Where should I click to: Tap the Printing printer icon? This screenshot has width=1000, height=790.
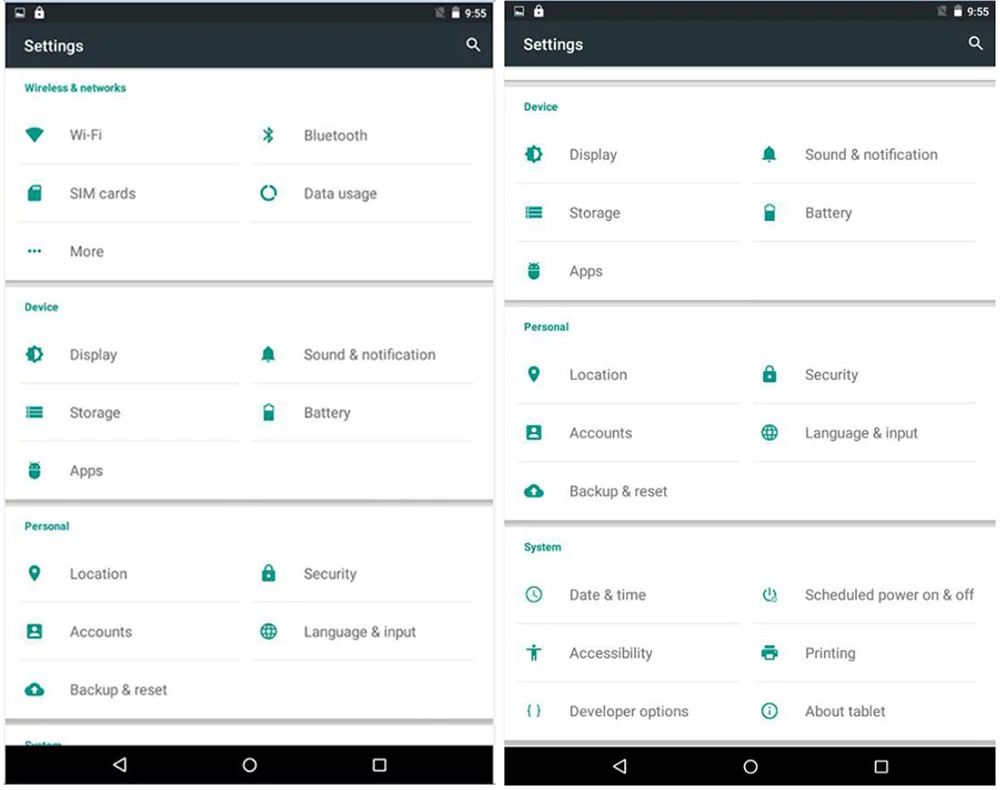[770, 653]
